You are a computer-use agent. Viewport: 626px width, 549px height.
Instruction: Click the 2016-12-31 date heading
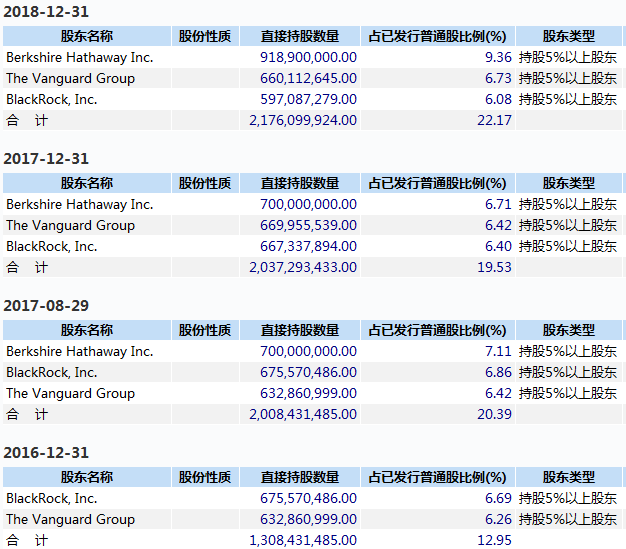pos(46,452)
